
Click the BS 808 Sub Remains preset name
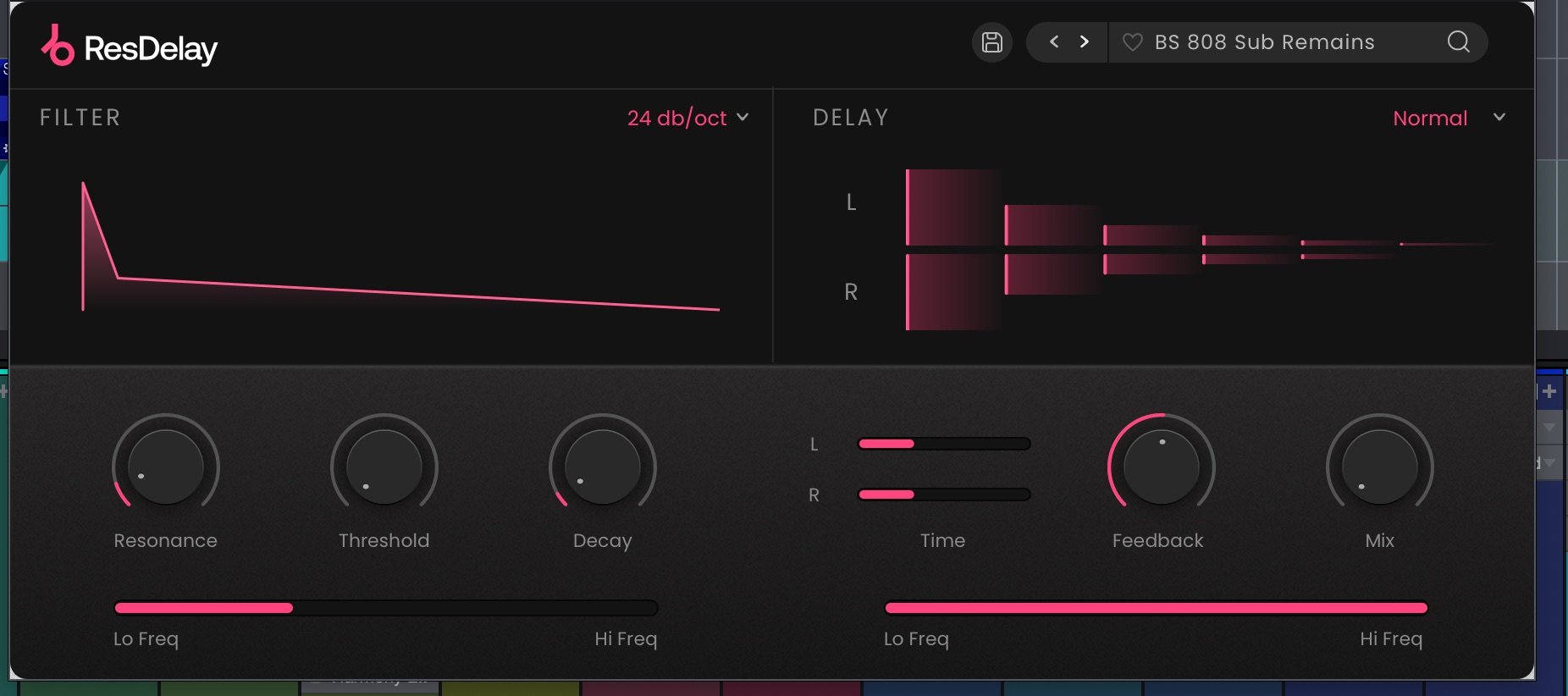coord(1264,42)
